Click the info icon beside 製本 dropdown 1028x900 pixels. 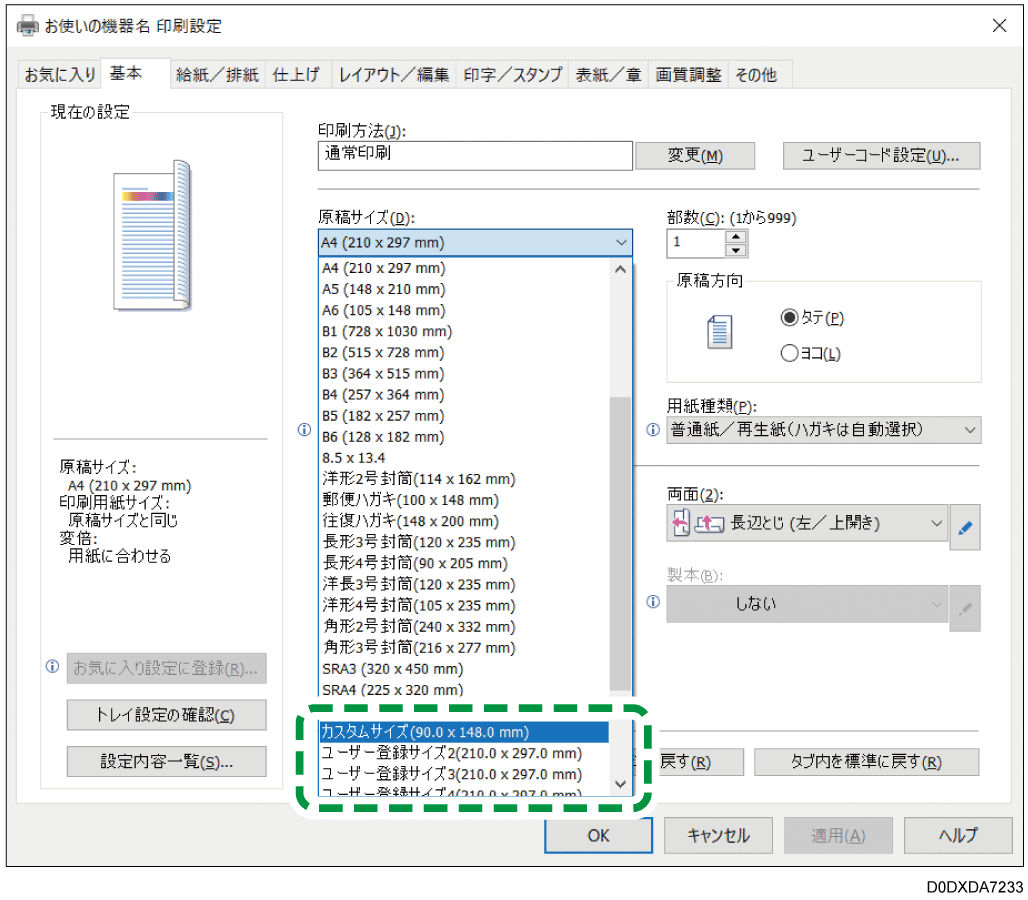[x=652, y=603]
